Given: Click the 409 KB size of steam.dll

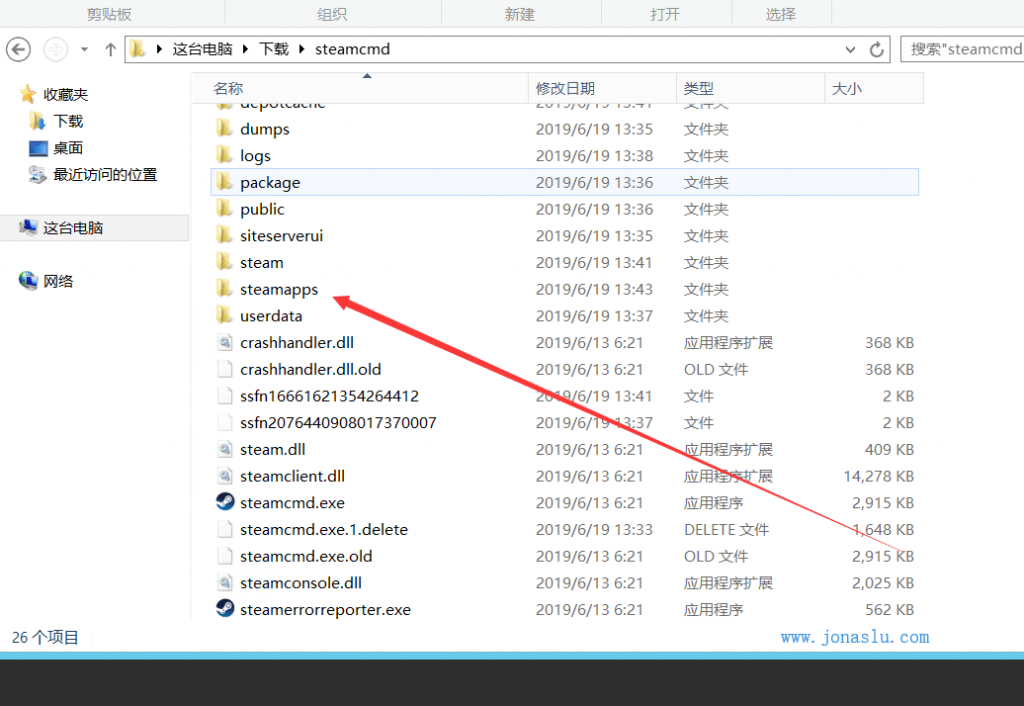Looking at the screenshot, I should coord(889,449).
